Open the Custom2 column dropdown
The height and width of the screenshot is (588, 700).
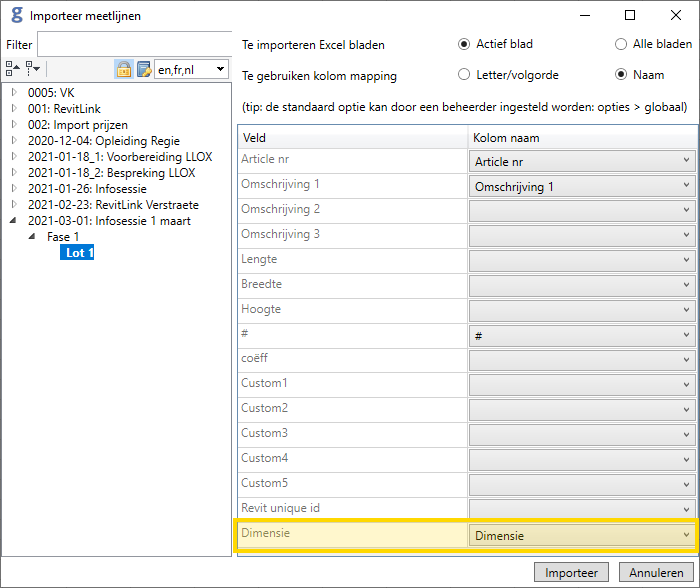pyautogui.click(x=582, y=411)
